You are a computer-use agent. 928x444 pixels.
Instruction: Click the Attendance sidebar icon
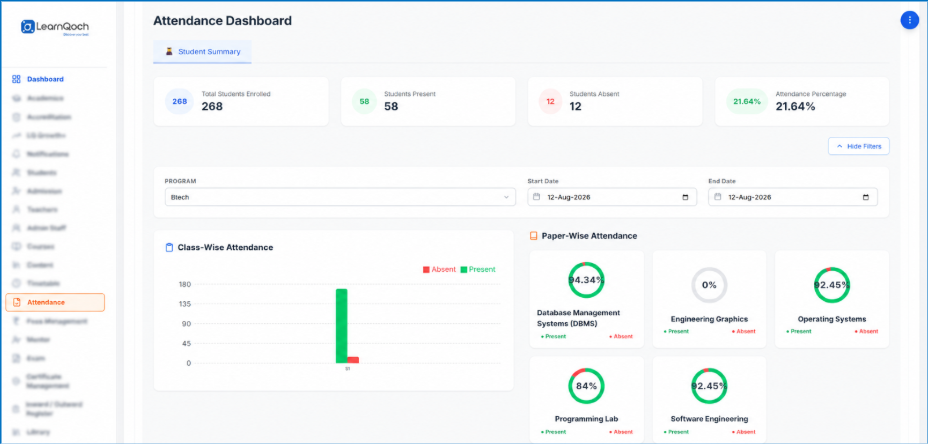pos(17,303)
